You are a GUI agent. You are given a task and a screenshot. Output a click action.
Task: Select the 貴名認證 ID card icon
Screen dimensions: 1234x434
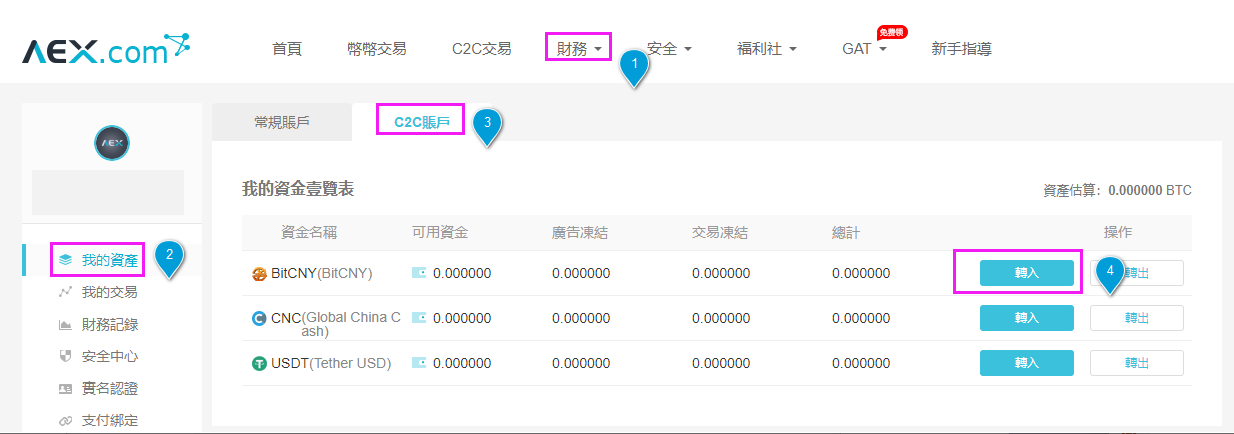point(65,388)
